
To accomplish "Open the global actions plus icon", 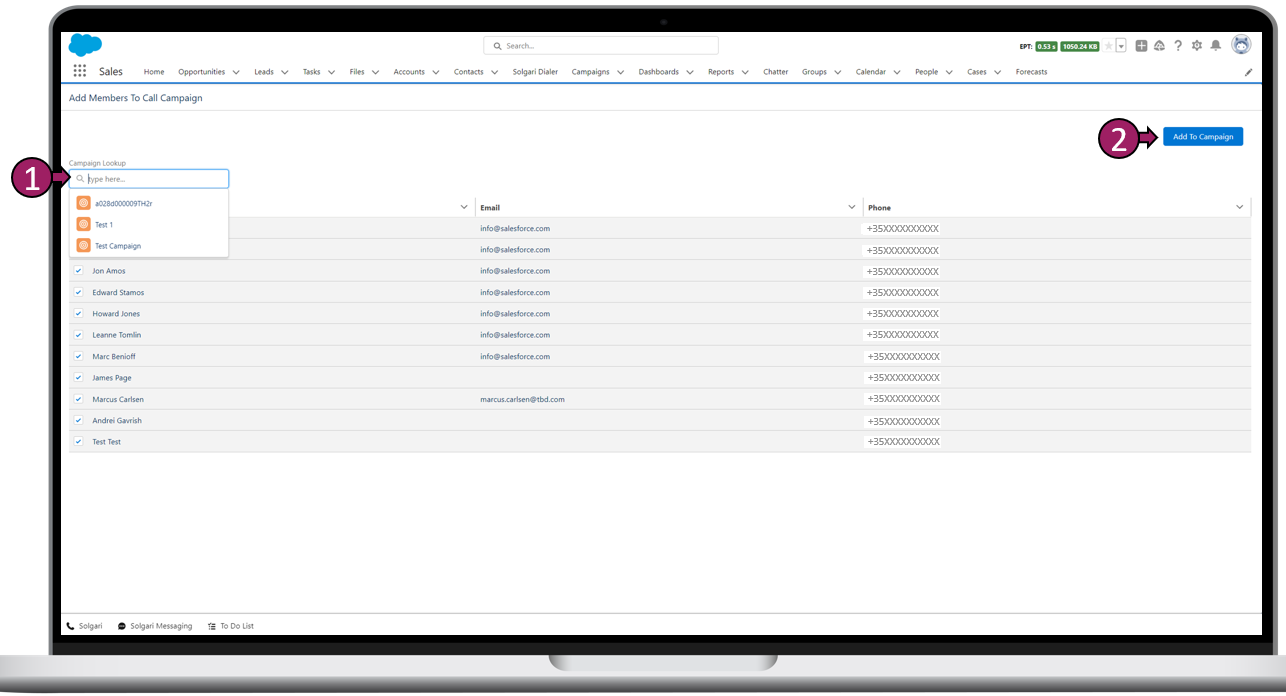I will coord(1142,46).
